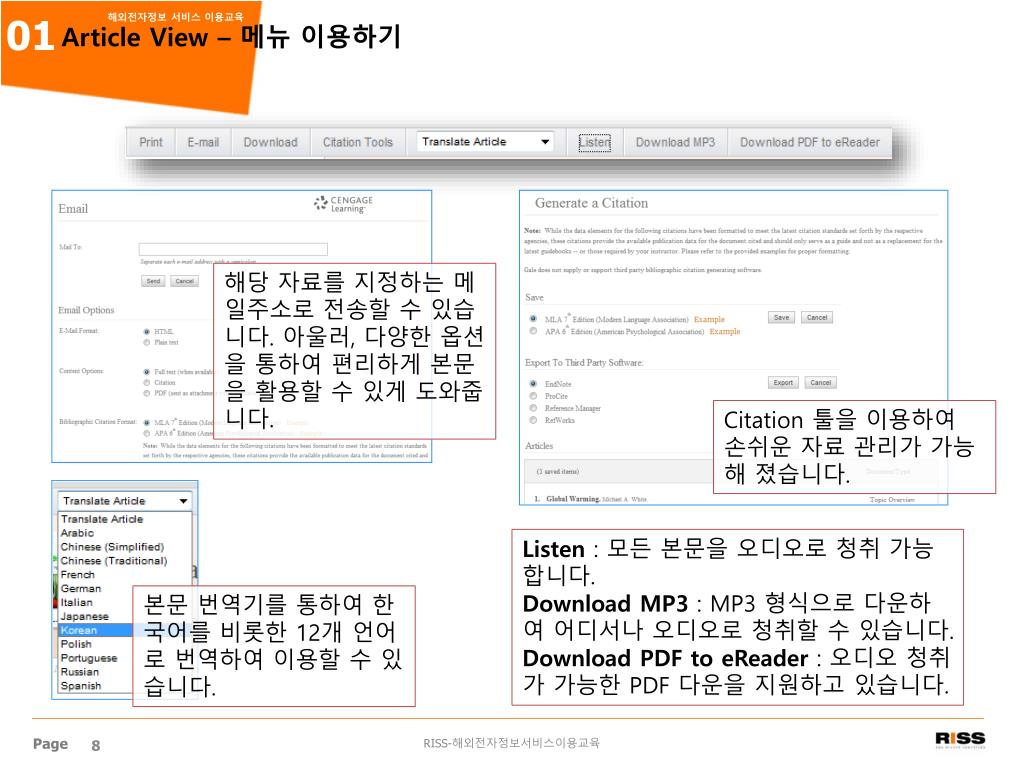Choose PDF attachment content option

[x=147, y=393]
